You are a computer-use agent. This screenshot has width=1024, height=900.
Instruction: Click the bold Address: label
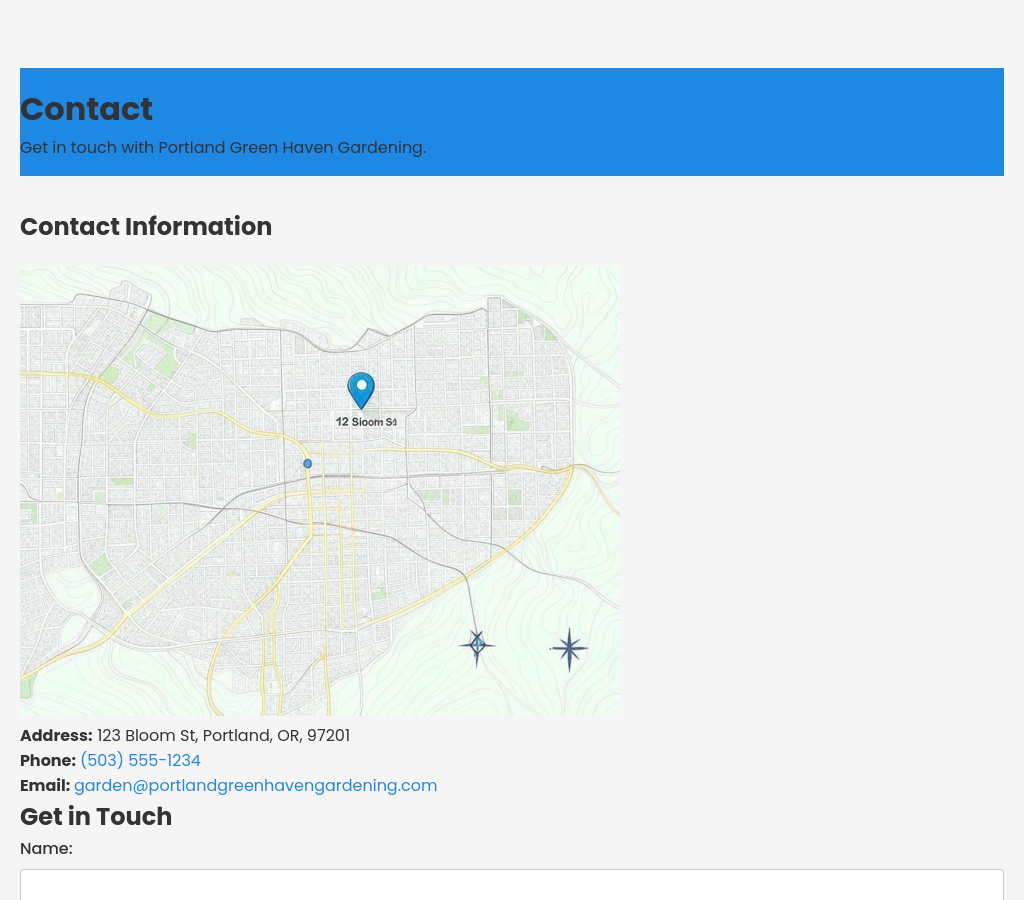pos(56,735)
